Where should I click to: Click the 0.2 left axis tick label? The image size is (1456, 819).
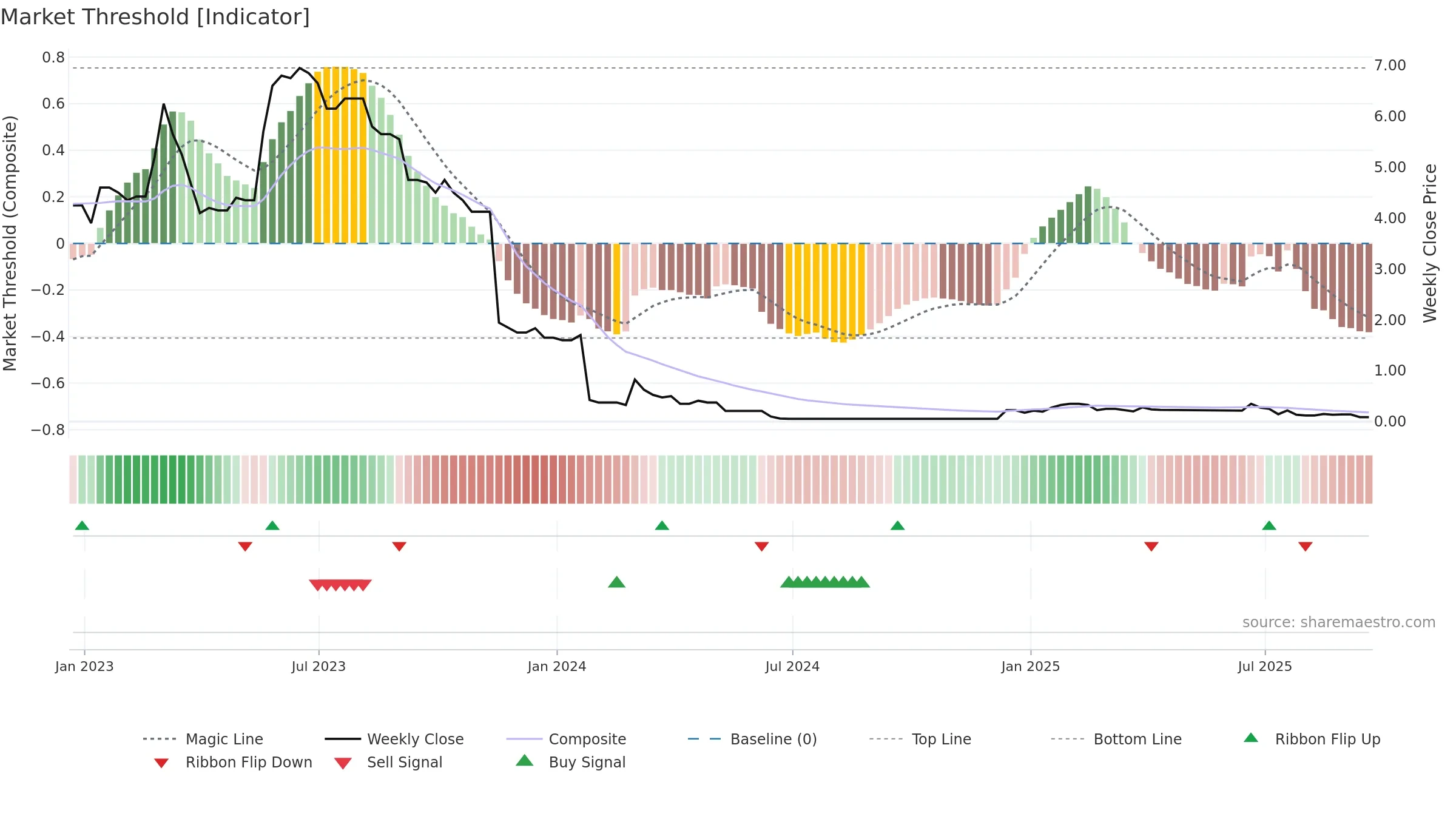pyautogui.click(x=53, y=197)
